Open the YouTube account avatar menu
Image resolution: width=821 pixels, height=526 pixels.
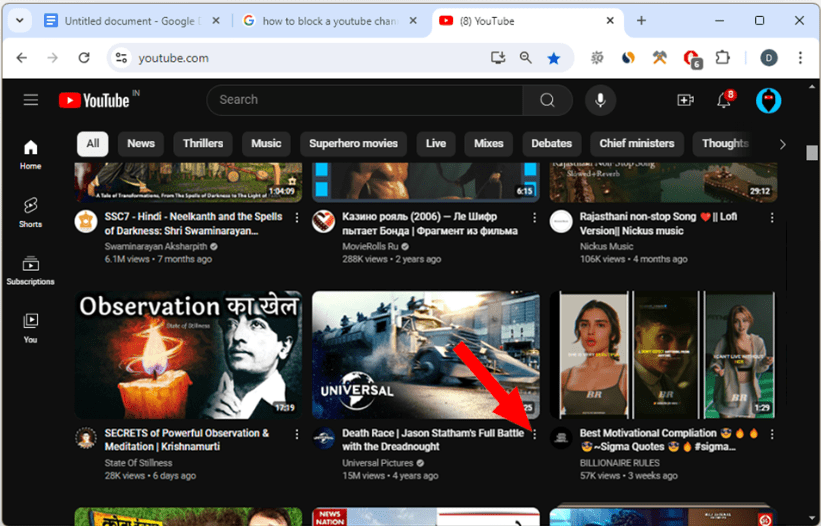tap(768, 100)
